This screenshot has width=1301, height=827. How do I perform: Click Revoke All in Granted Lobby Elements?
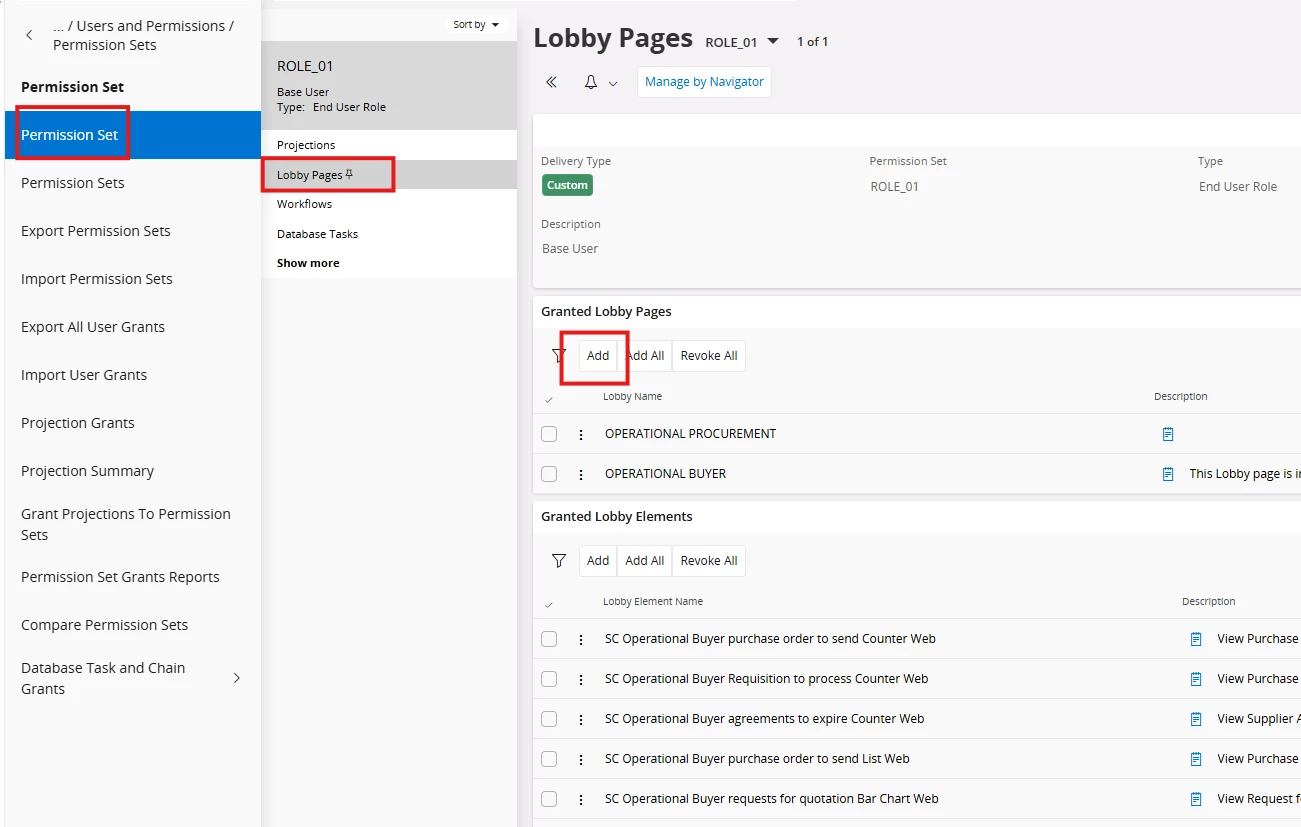tap(709, 561)
